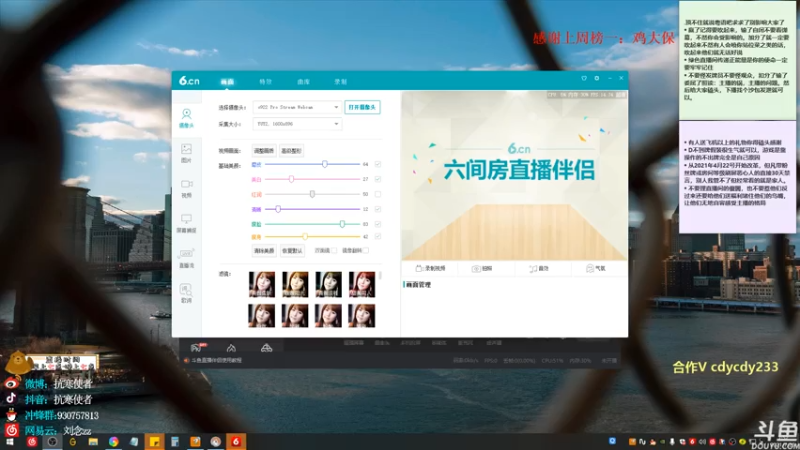
Task: Open the Windows Start button
Action: click(x=10, y=442)
